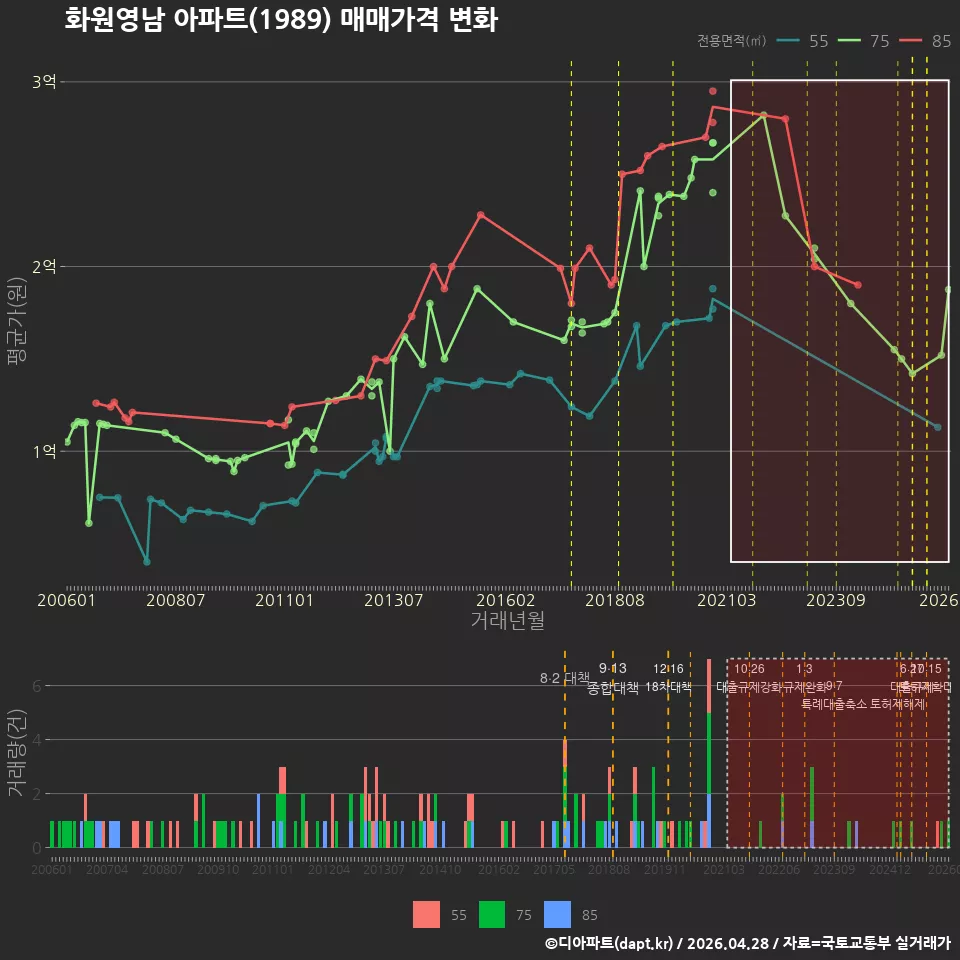Click 201602 on the price chart x-axis
This screenshot has height=960, width=960.
[506, 600]
